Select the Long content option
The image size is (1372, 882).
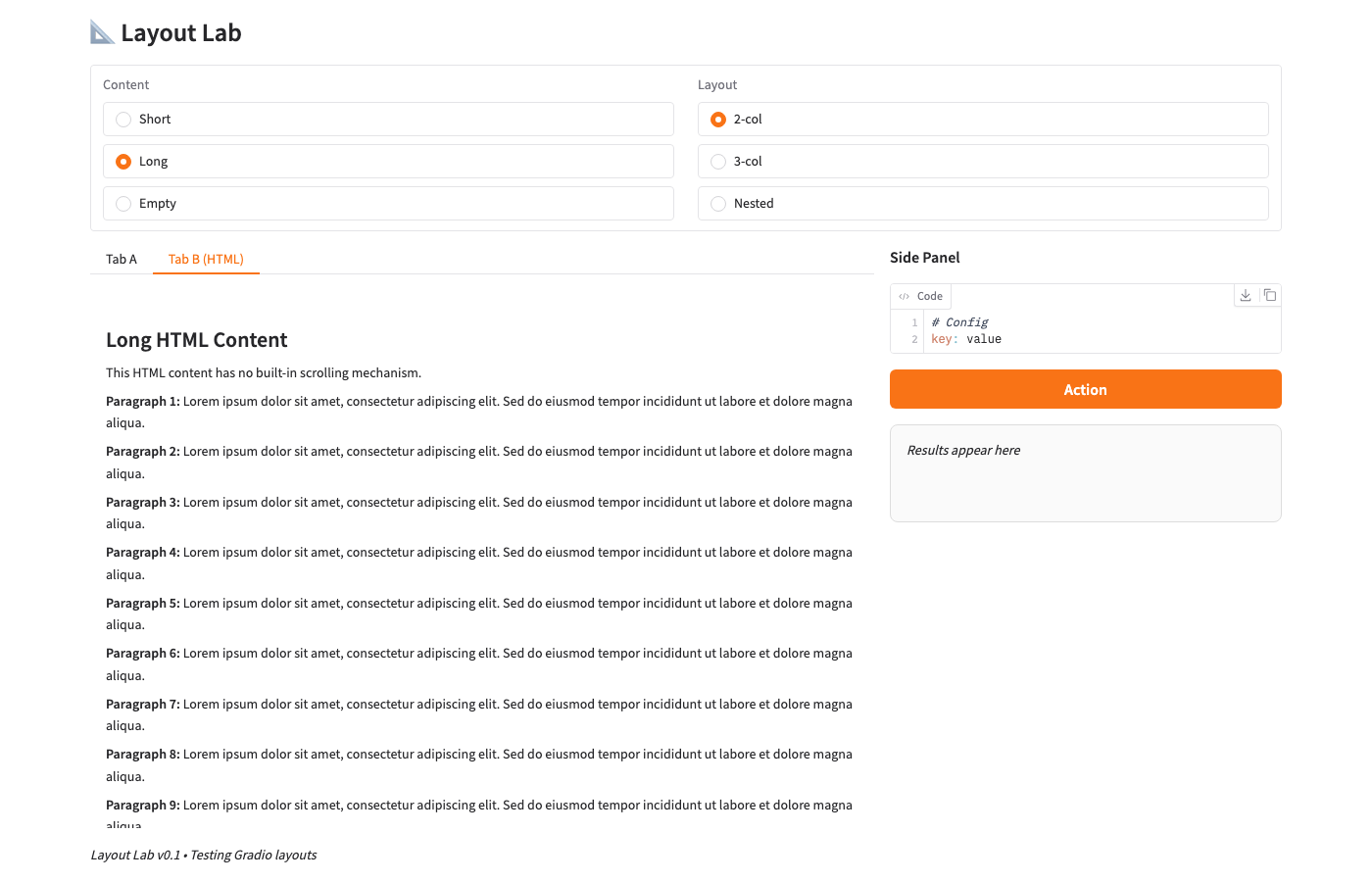tap(123, 162)
